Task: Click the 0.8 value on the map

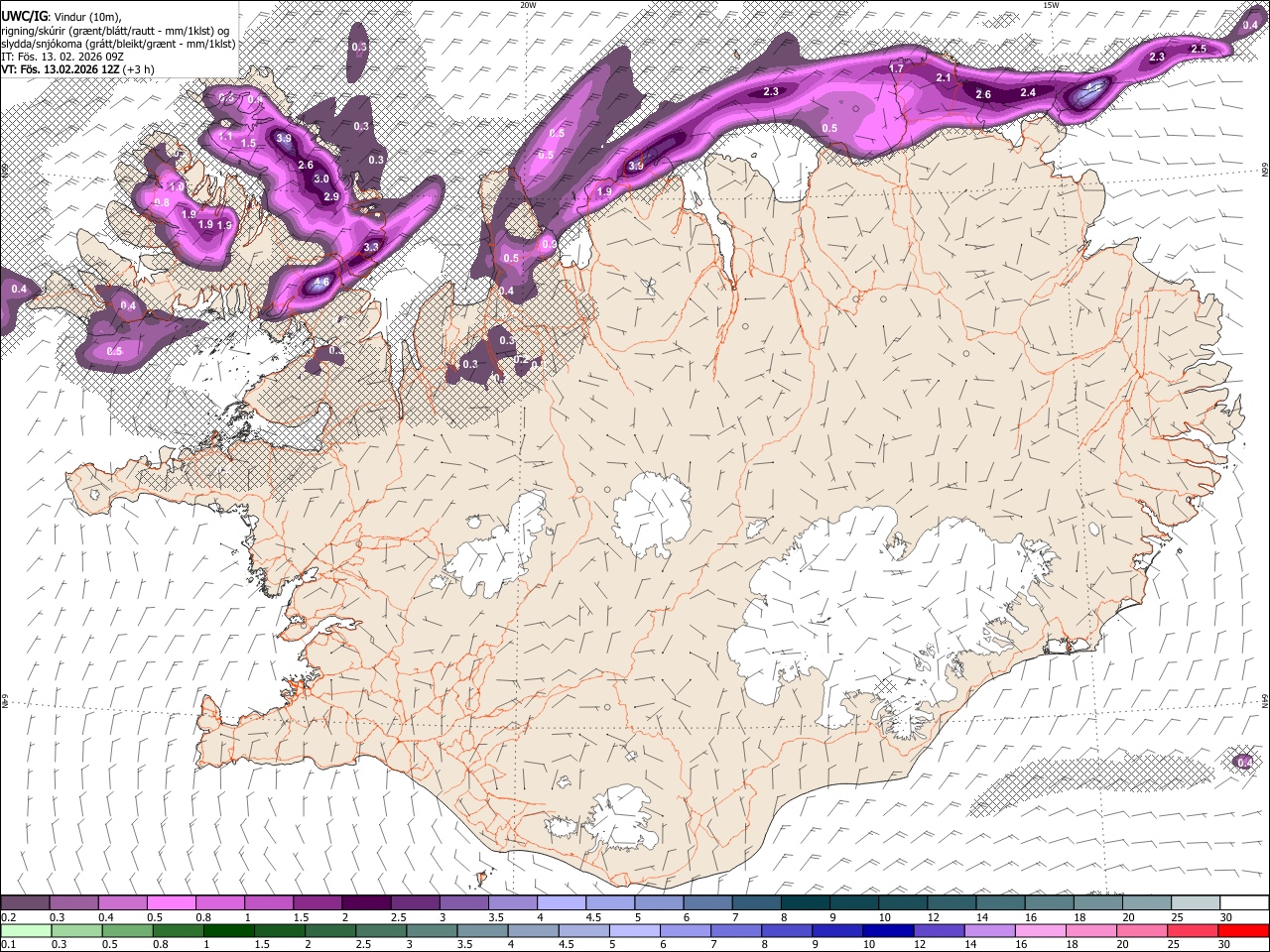Action: [162, 202]
